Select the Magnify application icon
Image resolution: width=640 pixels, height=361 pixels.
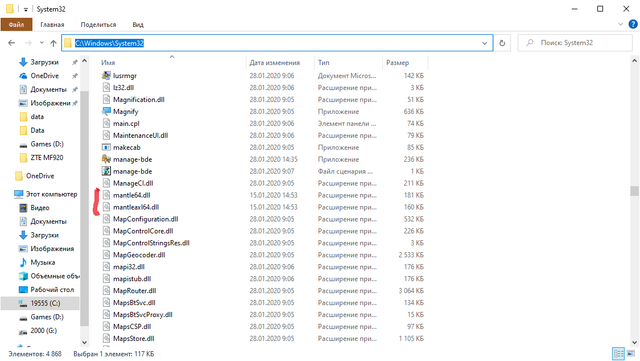pos(106,111)
